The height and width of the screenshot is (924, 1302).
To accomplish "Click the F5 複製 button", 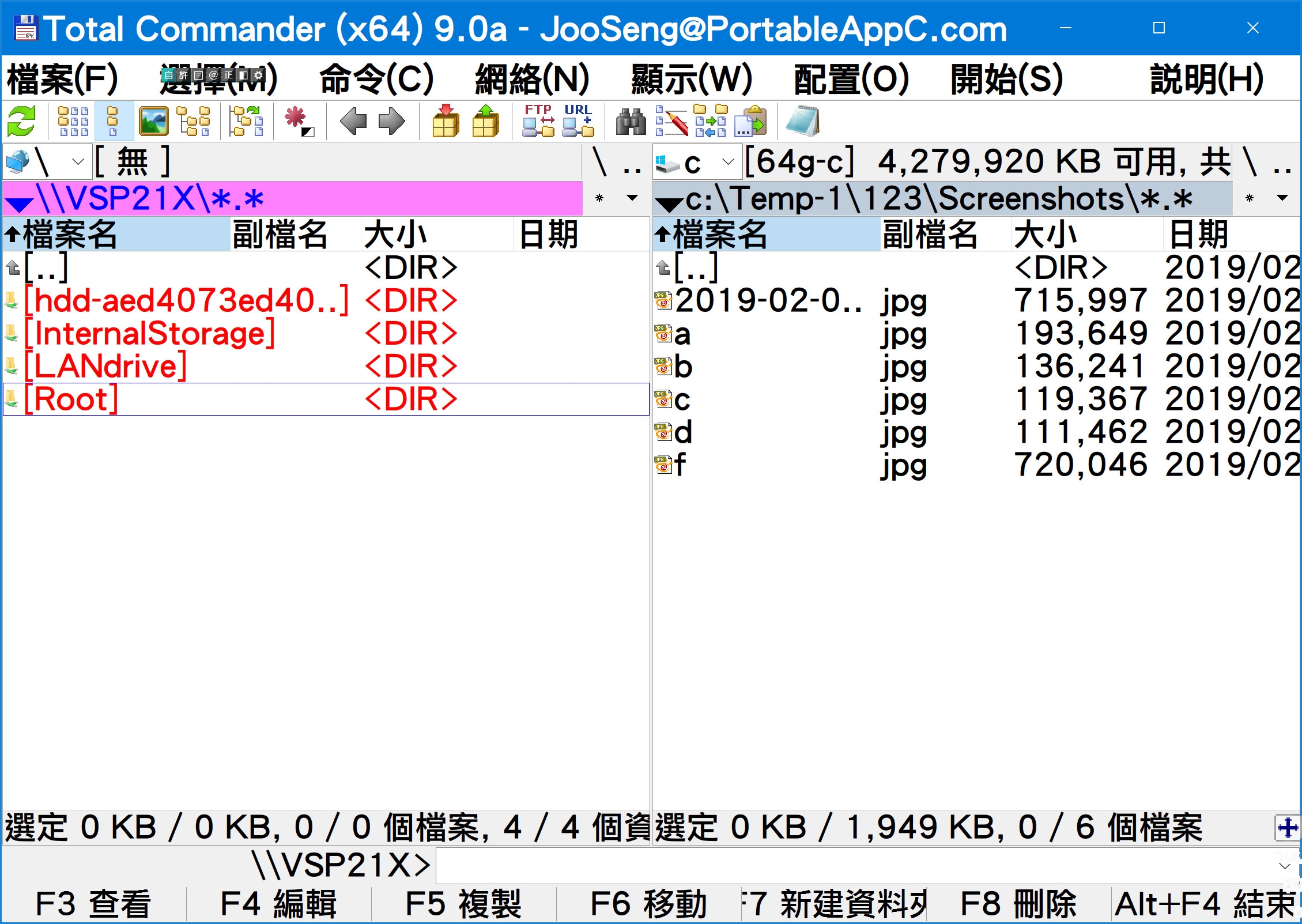I will (463, 904).
